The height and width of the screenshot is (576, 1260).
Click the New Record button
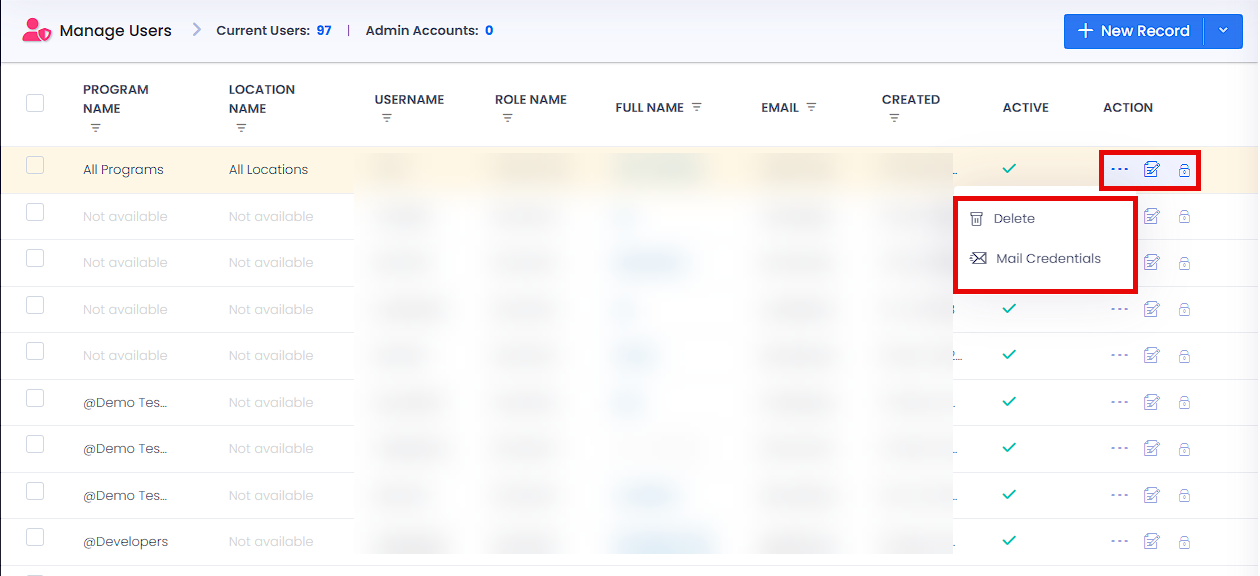pos(1134,31)
